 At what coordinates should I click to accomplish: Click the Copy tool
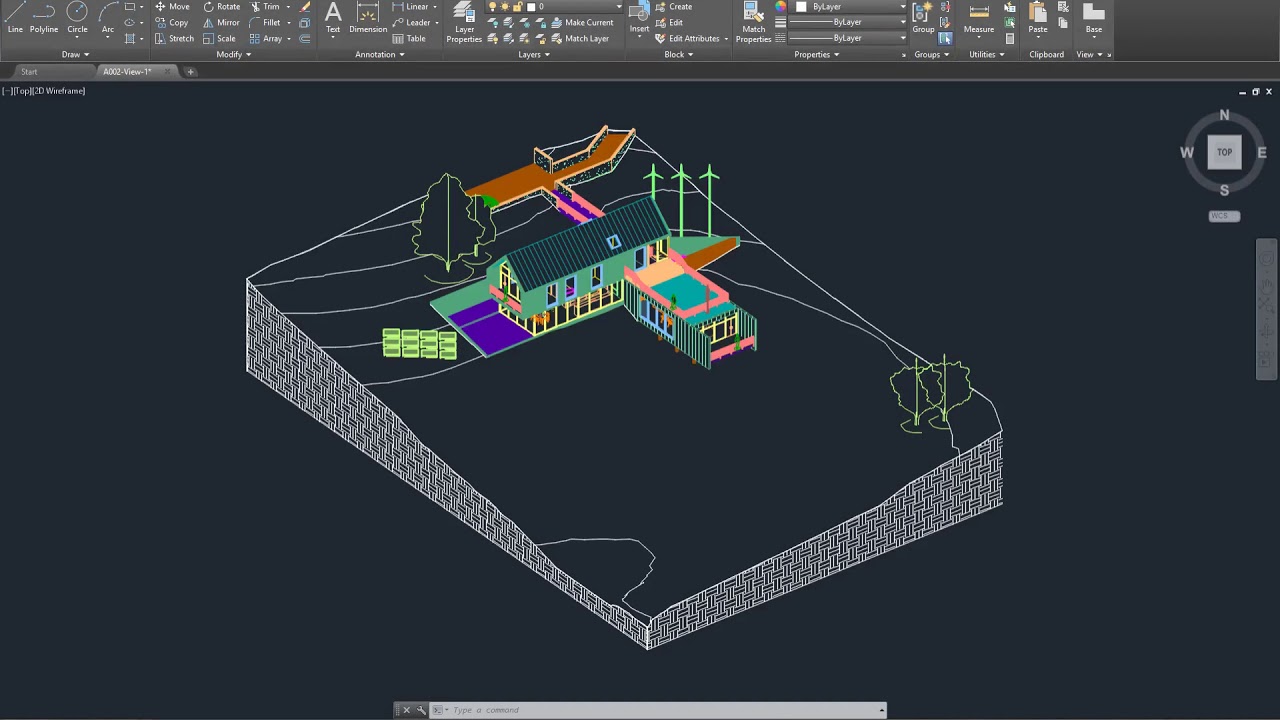(x=172, y=22)
